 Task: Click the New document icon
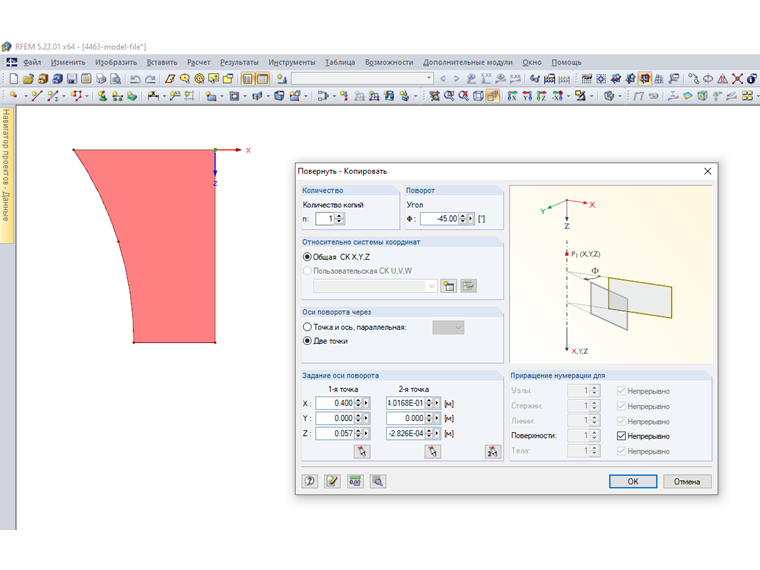pos(14,79)
